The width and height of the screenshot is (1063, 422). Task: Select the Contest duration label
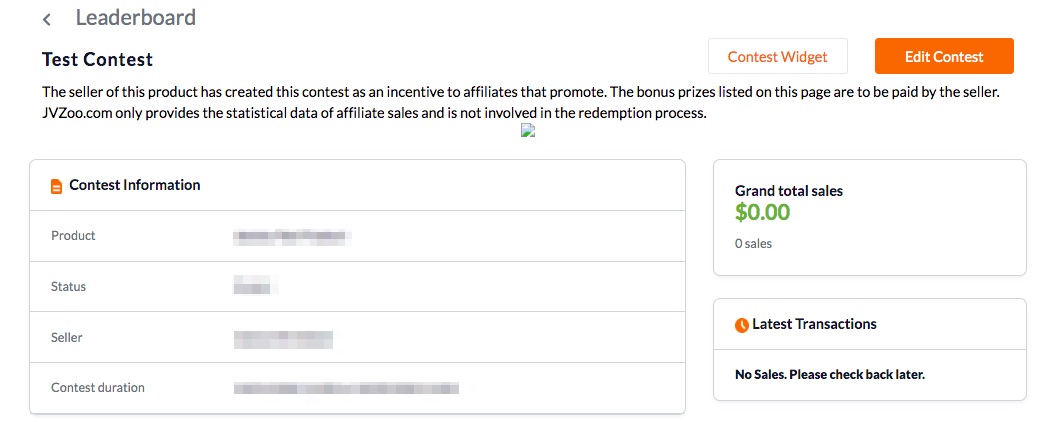pos(98,388)
